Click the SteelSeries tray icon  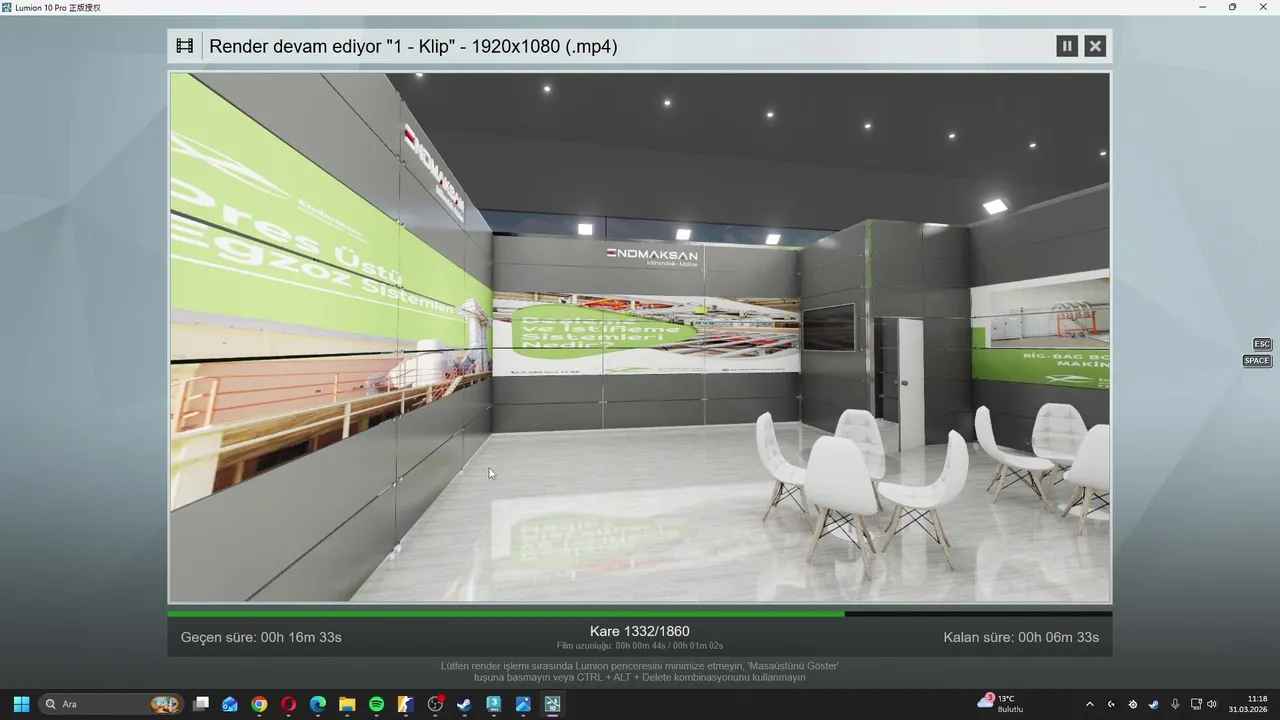point(1132,704)
